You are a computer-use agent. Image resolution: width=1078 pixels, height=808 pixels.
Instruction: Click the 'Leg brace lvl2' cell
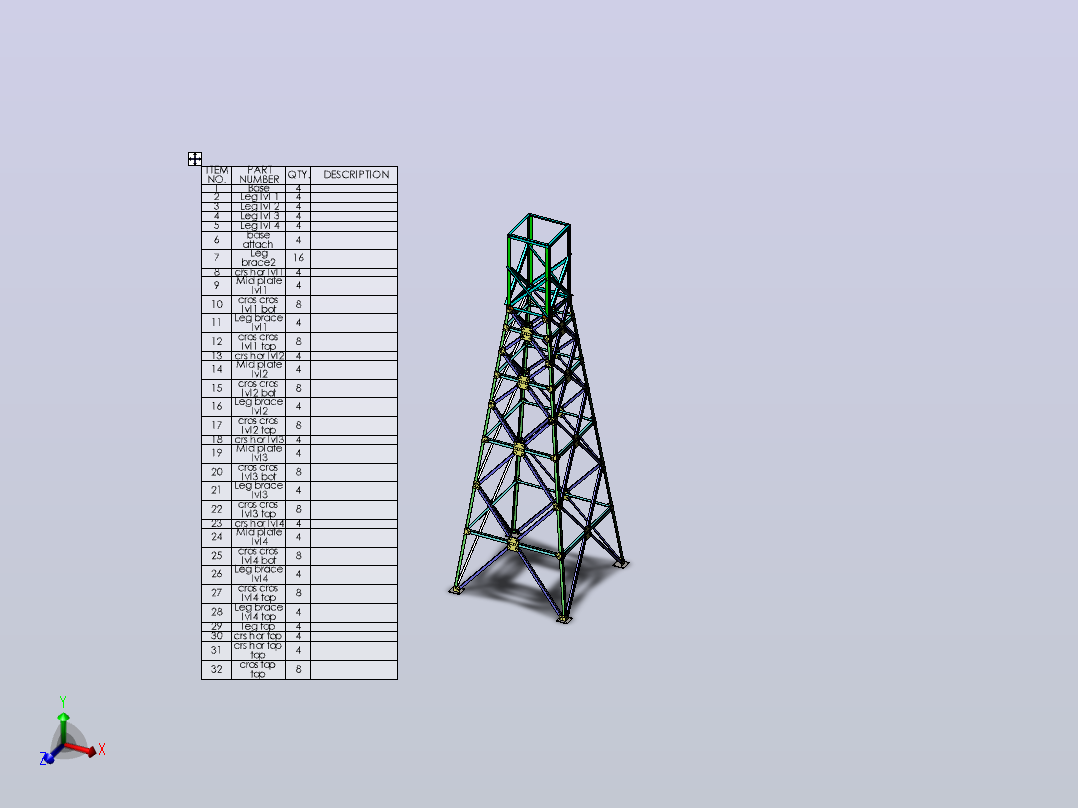(258, 407)
